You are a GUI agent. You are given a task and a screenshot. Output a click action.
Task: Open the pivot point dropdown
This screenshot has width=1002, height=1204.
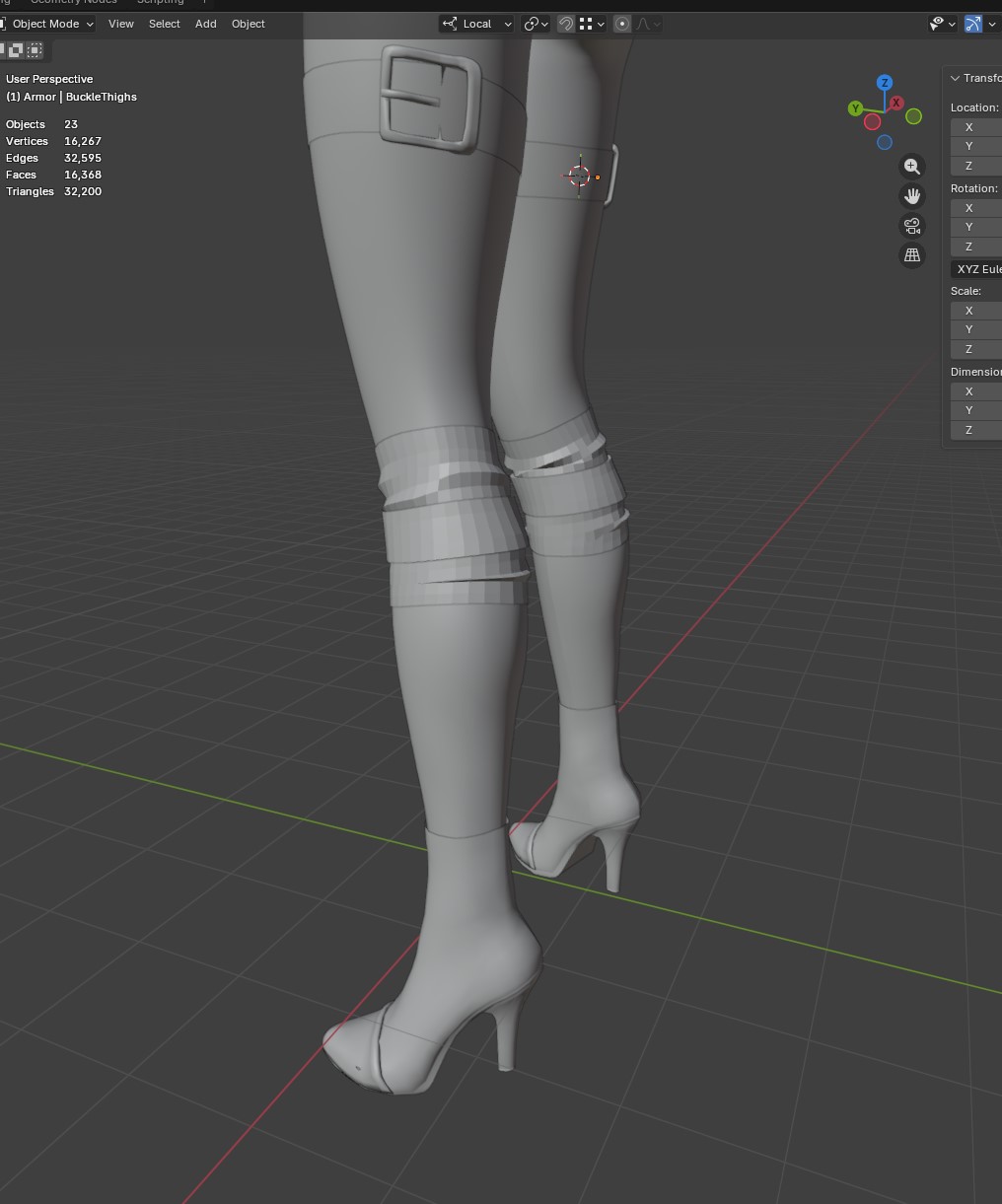point(536,24)
